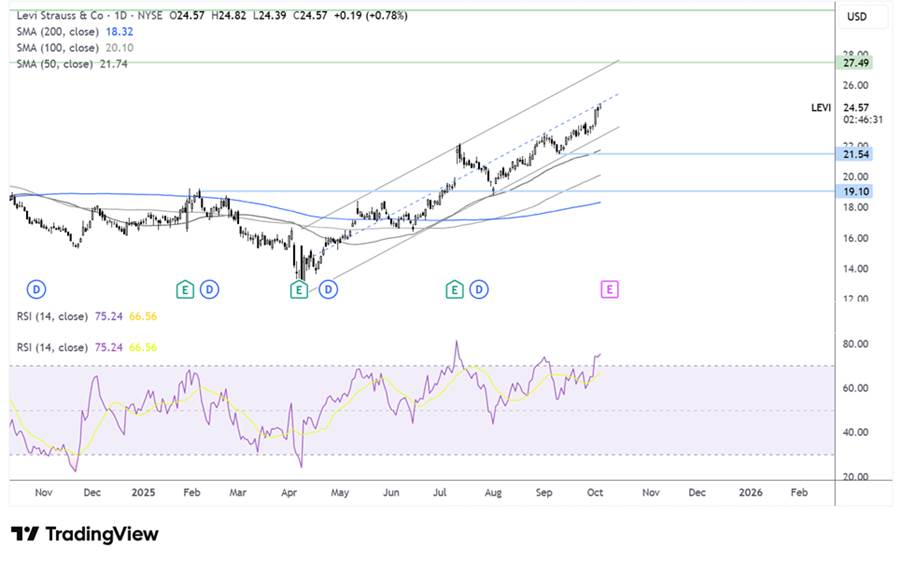Click the Apr label on time axis
902x562 pixels.
pyautogui.click(x=289, y=492)
